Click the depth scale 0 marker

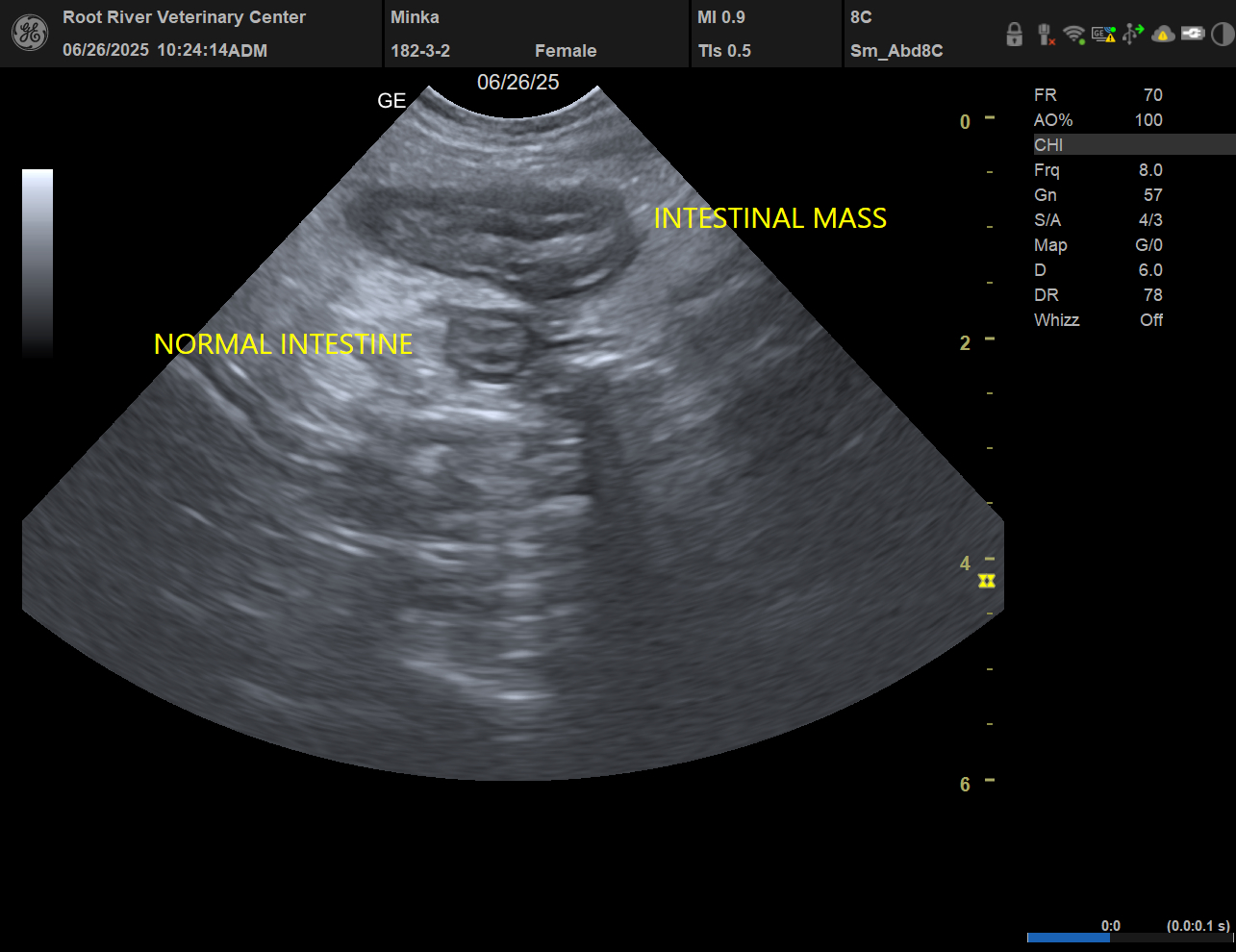(965, 122)
